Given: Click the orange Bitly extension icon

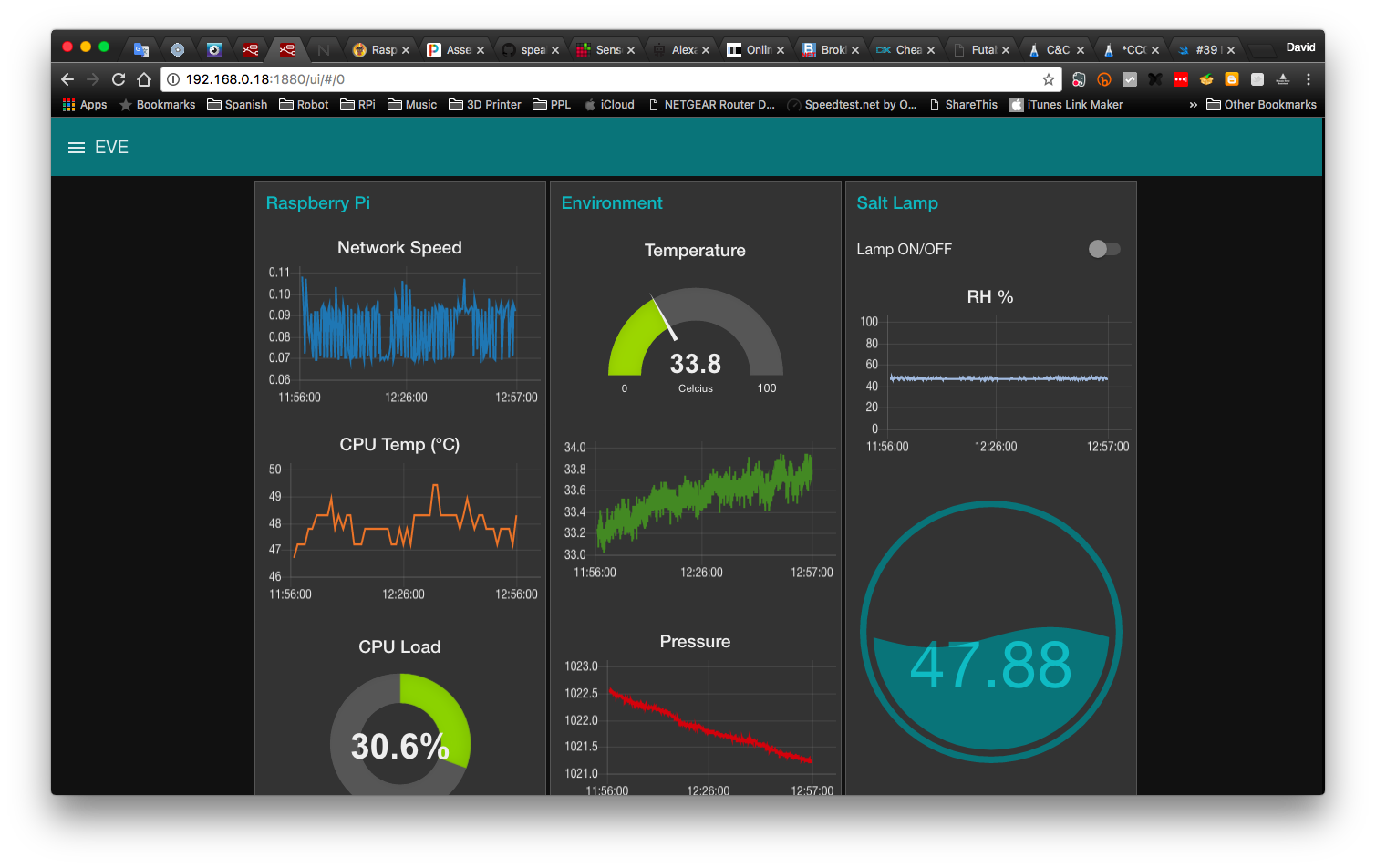Looking at the screenshot, I should pos(1104,79).
